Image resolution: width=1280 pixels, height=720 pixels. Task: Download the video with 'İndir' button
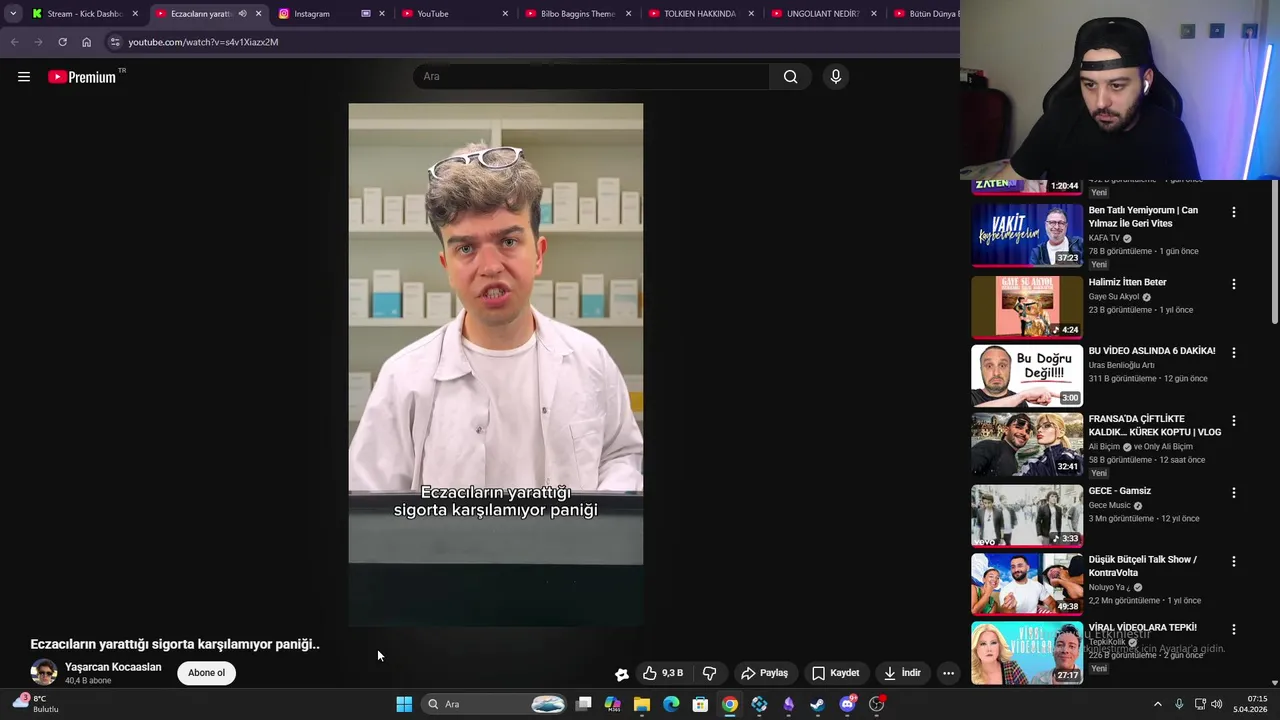903,673
